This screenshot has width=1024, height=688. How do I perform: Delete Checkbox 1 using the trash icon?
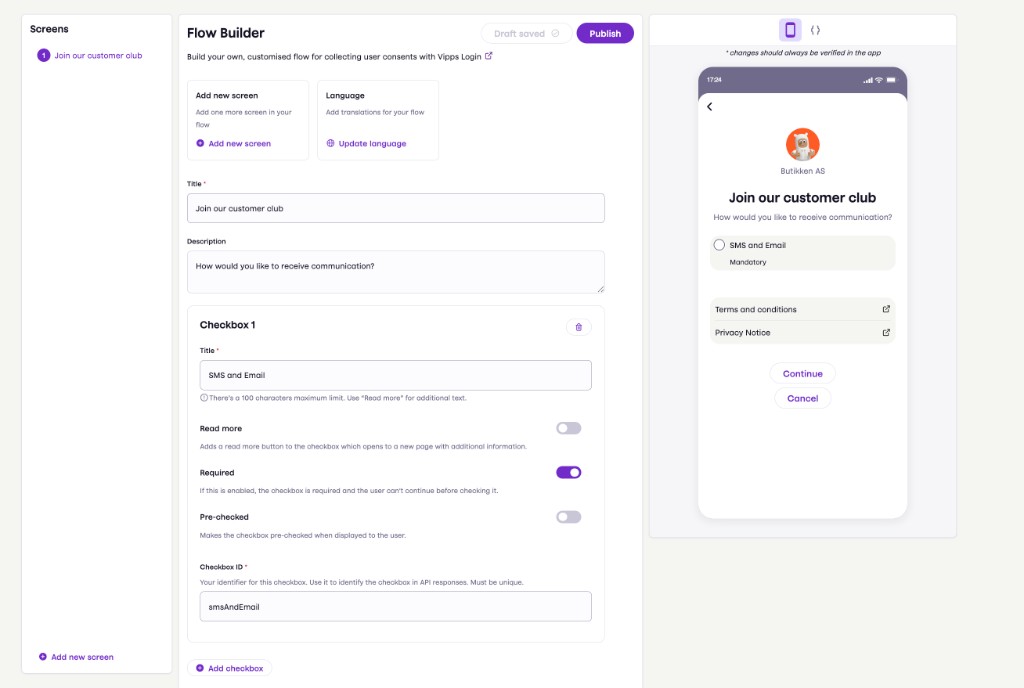point(578,326)
